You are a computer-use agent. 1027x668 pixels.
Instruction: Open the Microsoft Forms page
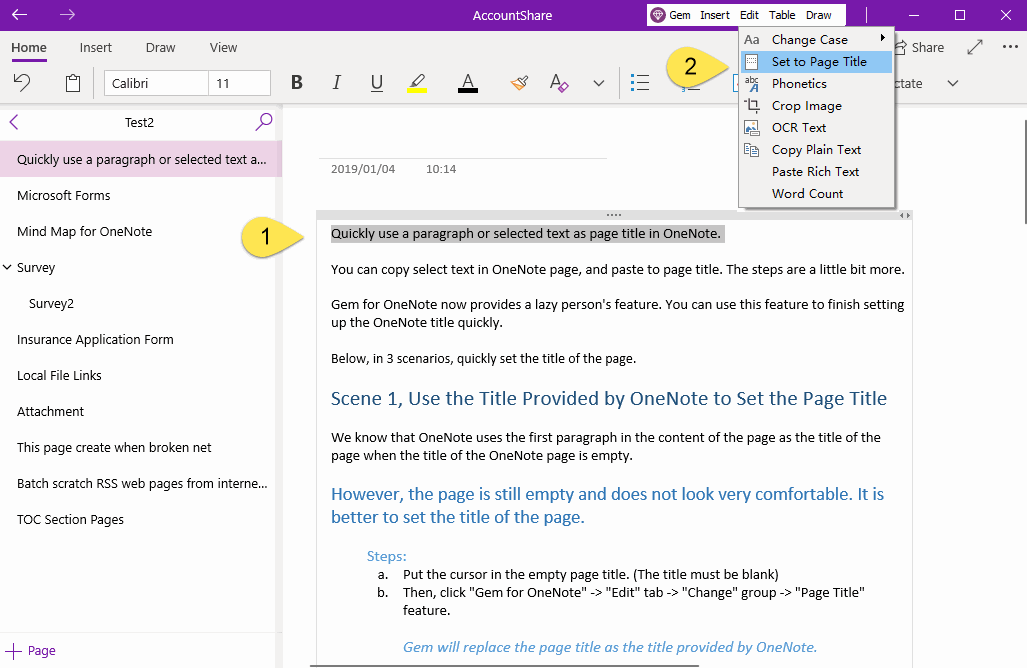pyautogui.click(x=141, y=195)
